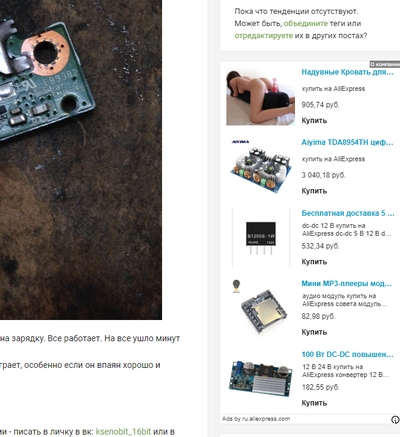This screenshot has height=437, width=400.
Task: Follow the 'отредактируете' link
Action: (x=264, y=36)
